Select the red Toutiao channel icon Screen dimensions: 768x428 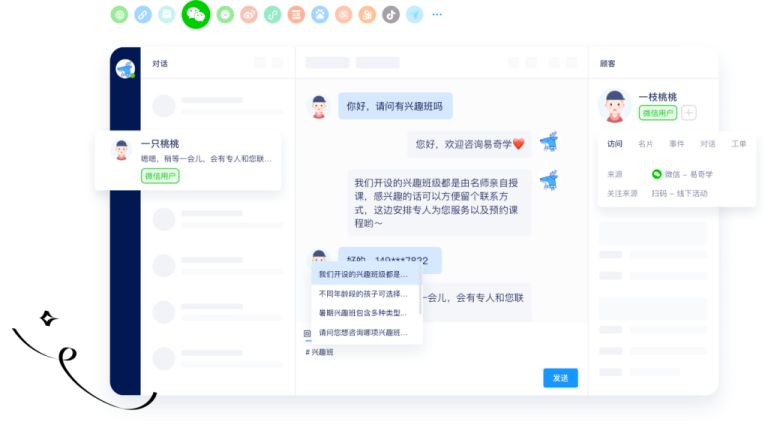(296, 15)
